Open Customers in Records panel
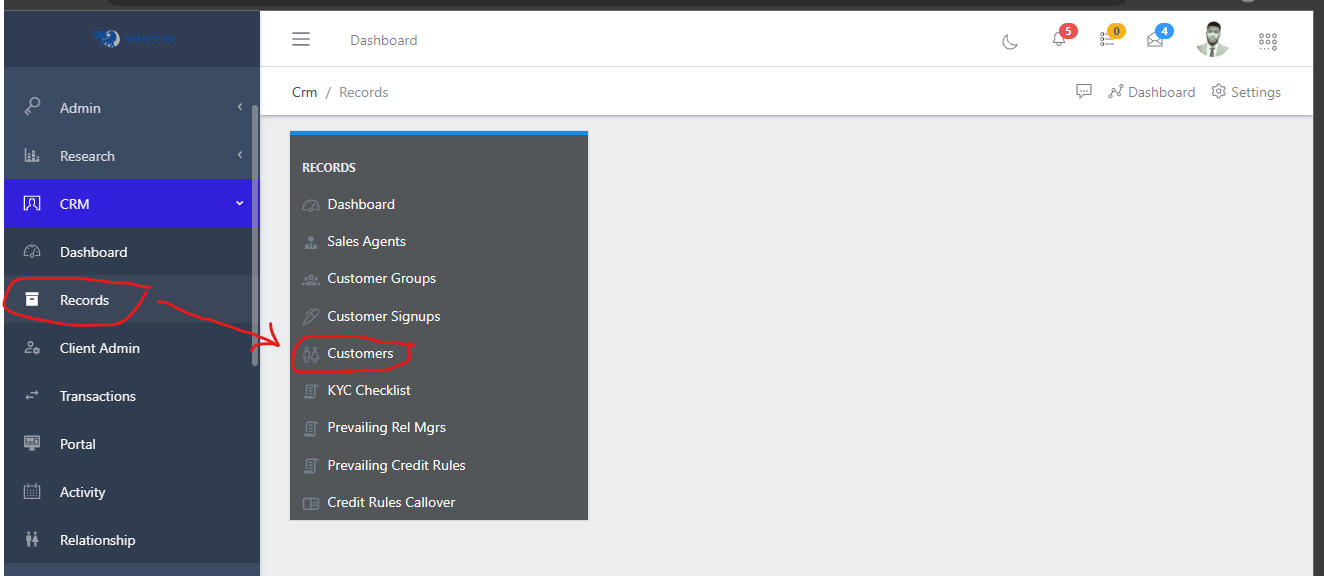 (360, 353)
